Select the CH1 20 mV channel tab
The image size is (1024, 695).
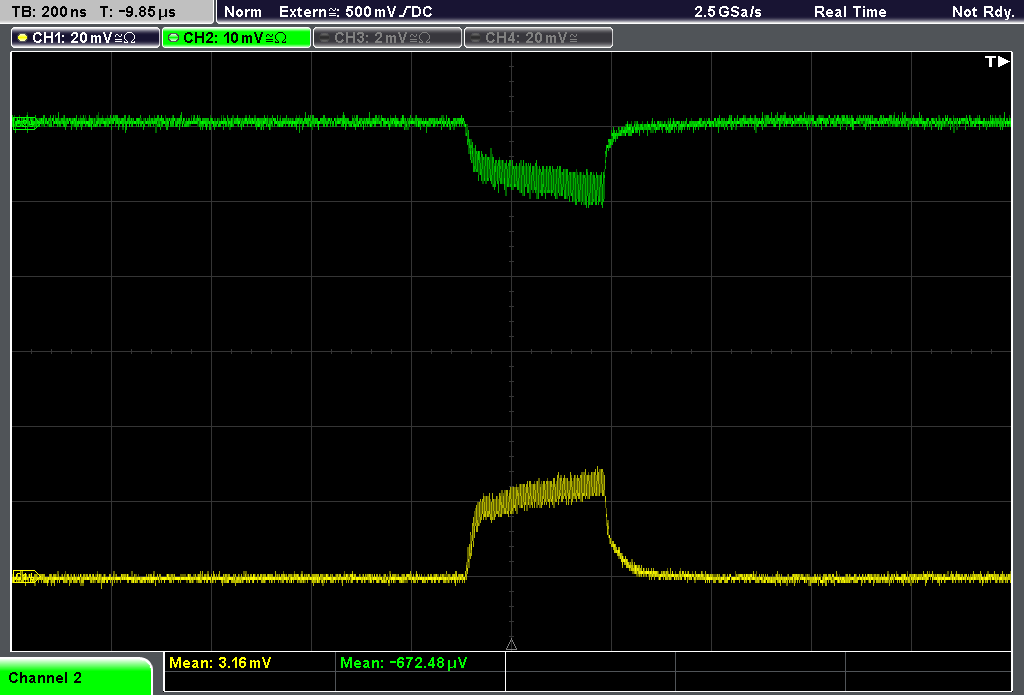[86, 38]
